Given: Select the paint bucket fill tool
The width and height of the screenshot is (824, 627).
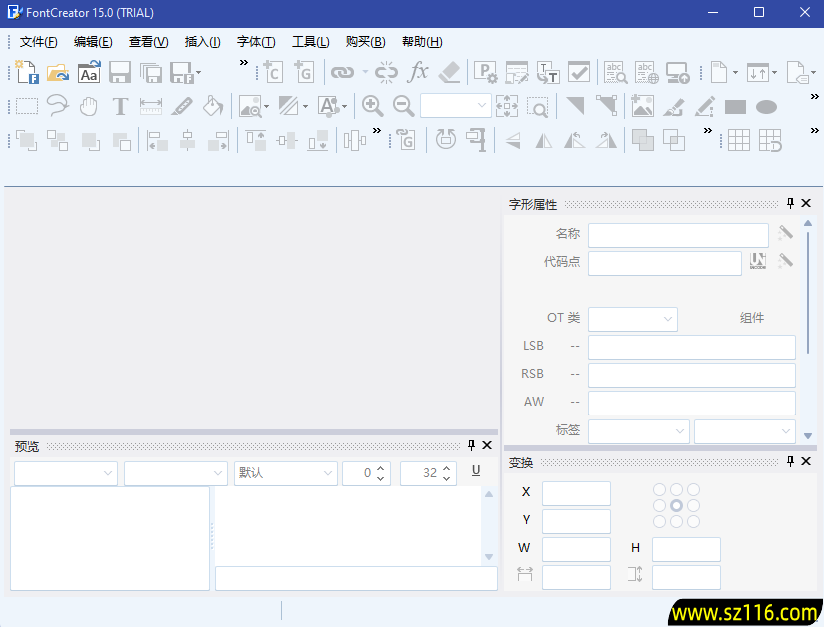Looking at the screenshot, I should [212, 105].
